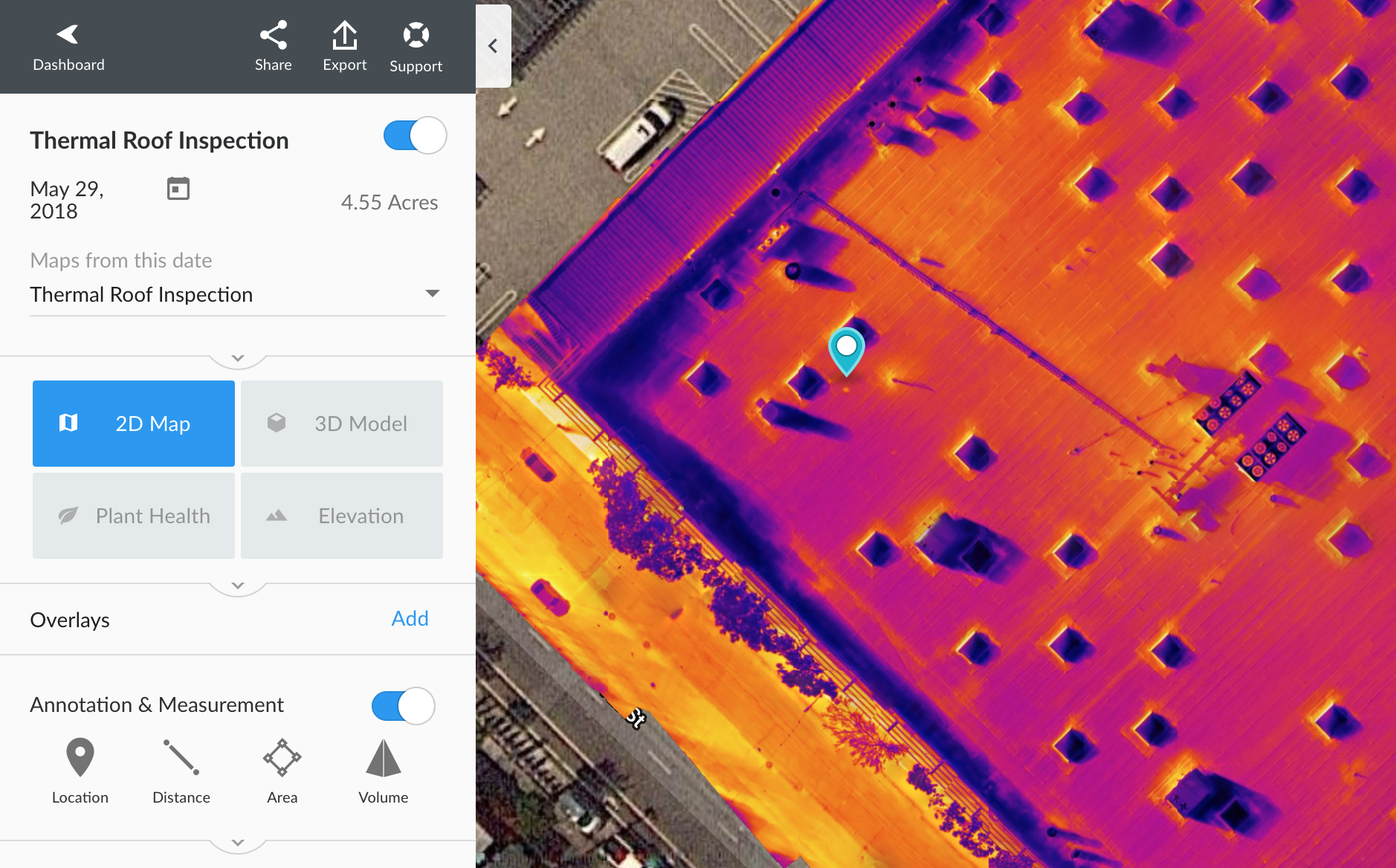Switch to the 3D Model view
The image size is (1396, 868).
click(x=341, y=423)
